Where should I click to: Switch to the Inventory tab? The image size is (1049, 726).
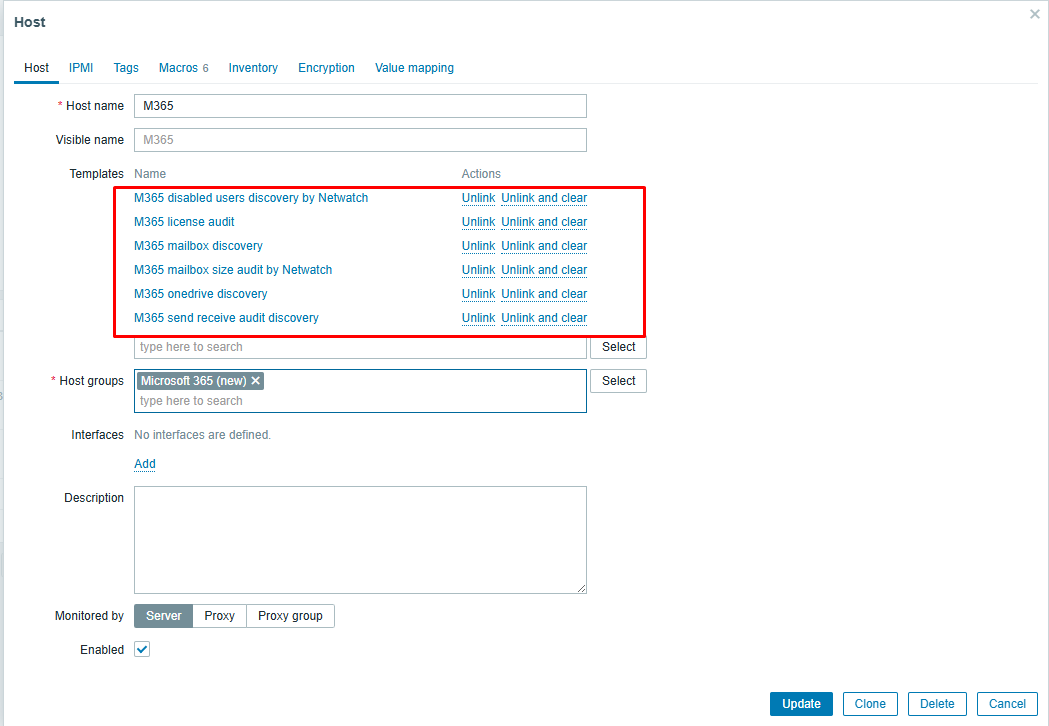tap(253, 68)
